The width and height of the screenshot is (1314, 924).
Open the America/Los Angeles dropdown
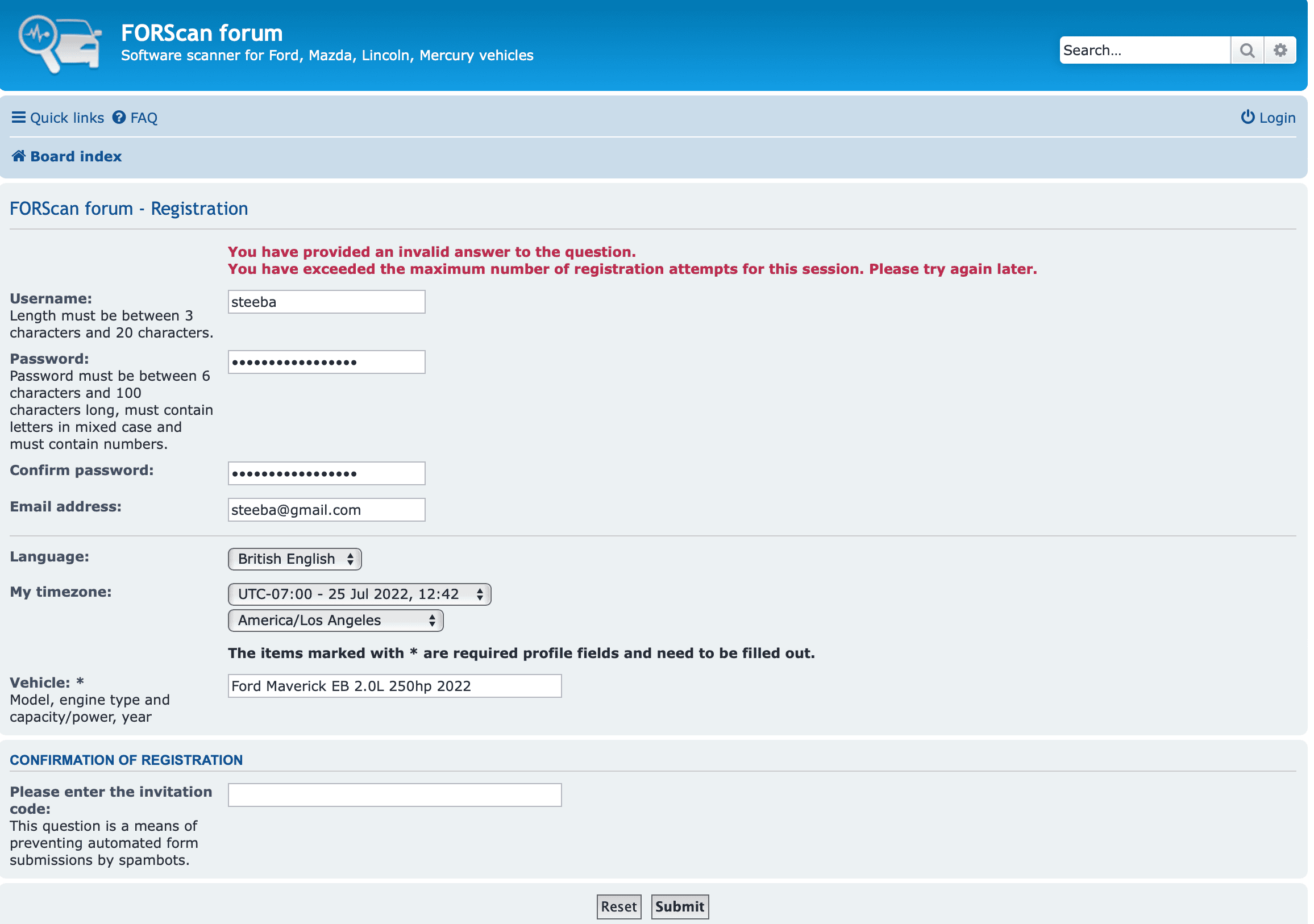pyautogui.click(x=336, y=621)
